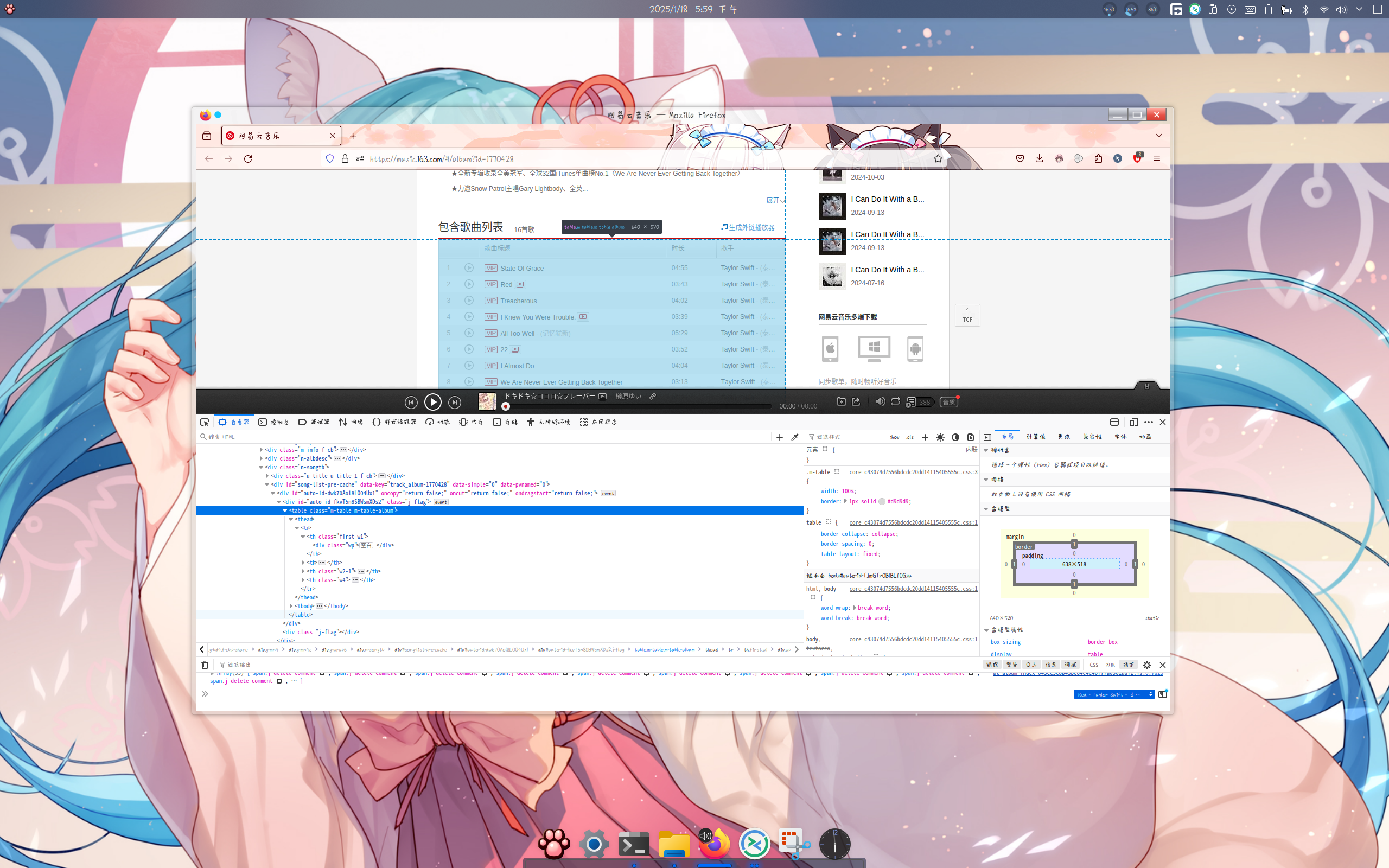Click the previous track button
The height and width of the screenshot is (868, 1389).
coord(410,403)
